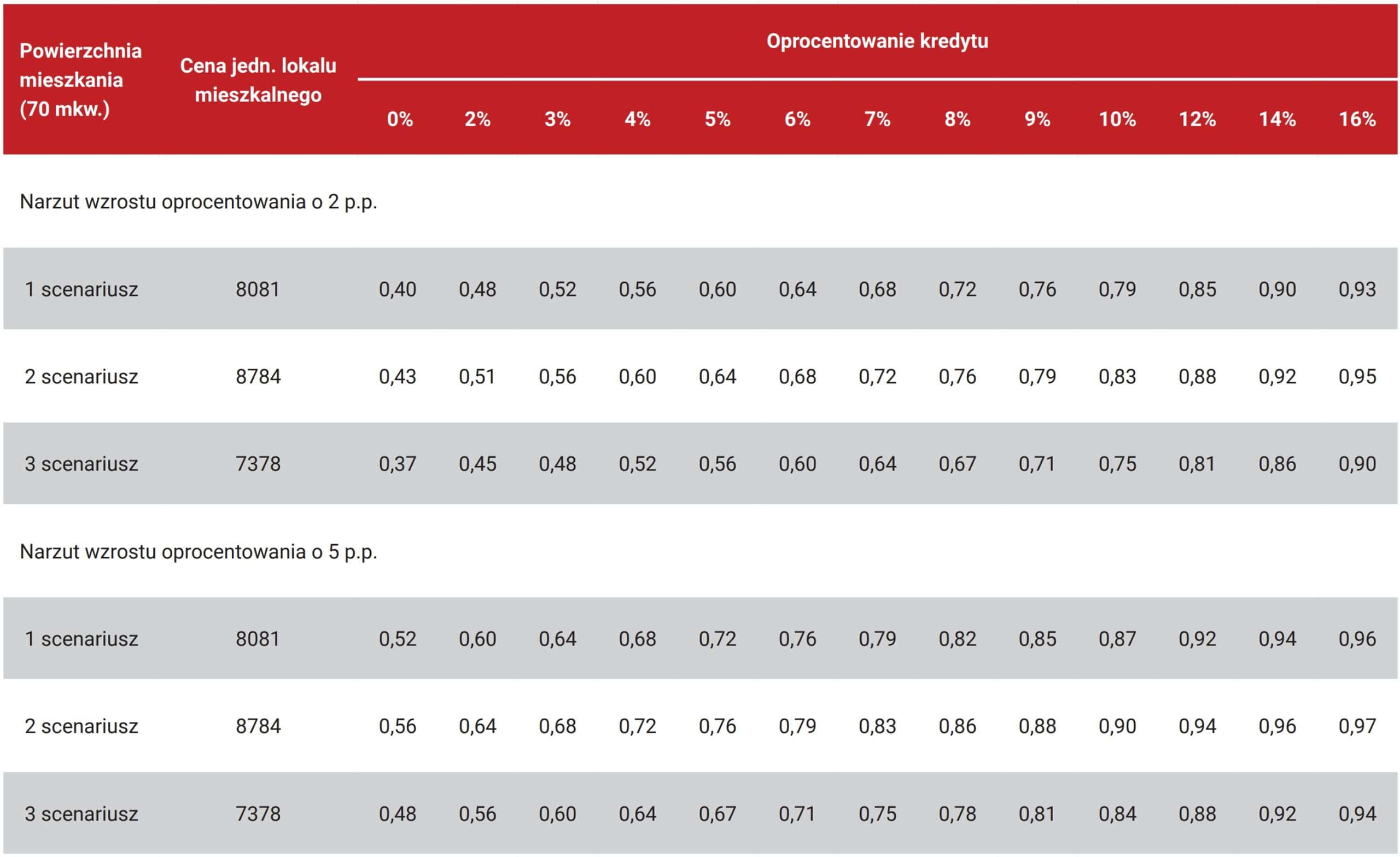Click the 10% interest rate header

coord(1117,119)
